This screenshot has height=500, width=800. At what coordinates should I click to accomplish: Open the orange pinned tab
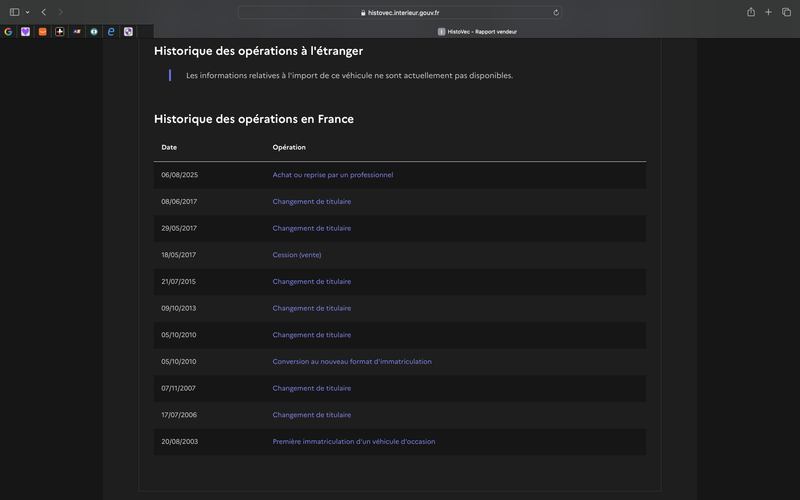pos(43,32)
